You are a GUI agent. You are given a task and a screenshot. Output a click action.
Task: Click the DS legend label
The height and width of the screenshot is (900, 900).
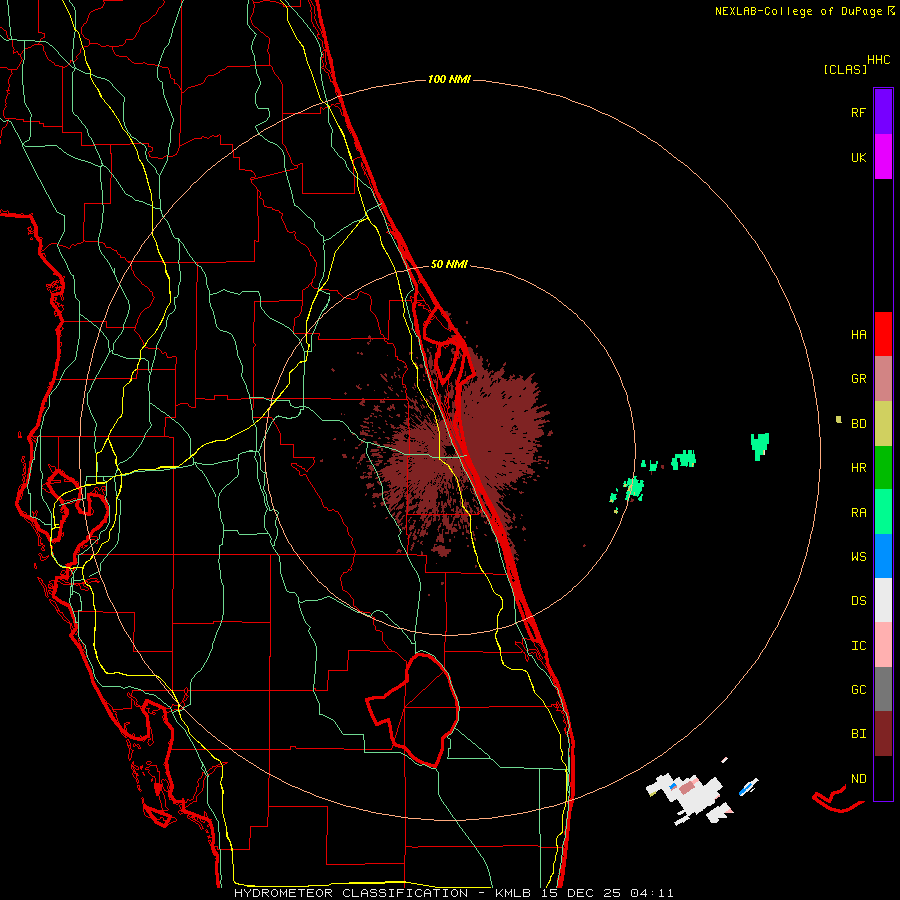coord(858,601)
